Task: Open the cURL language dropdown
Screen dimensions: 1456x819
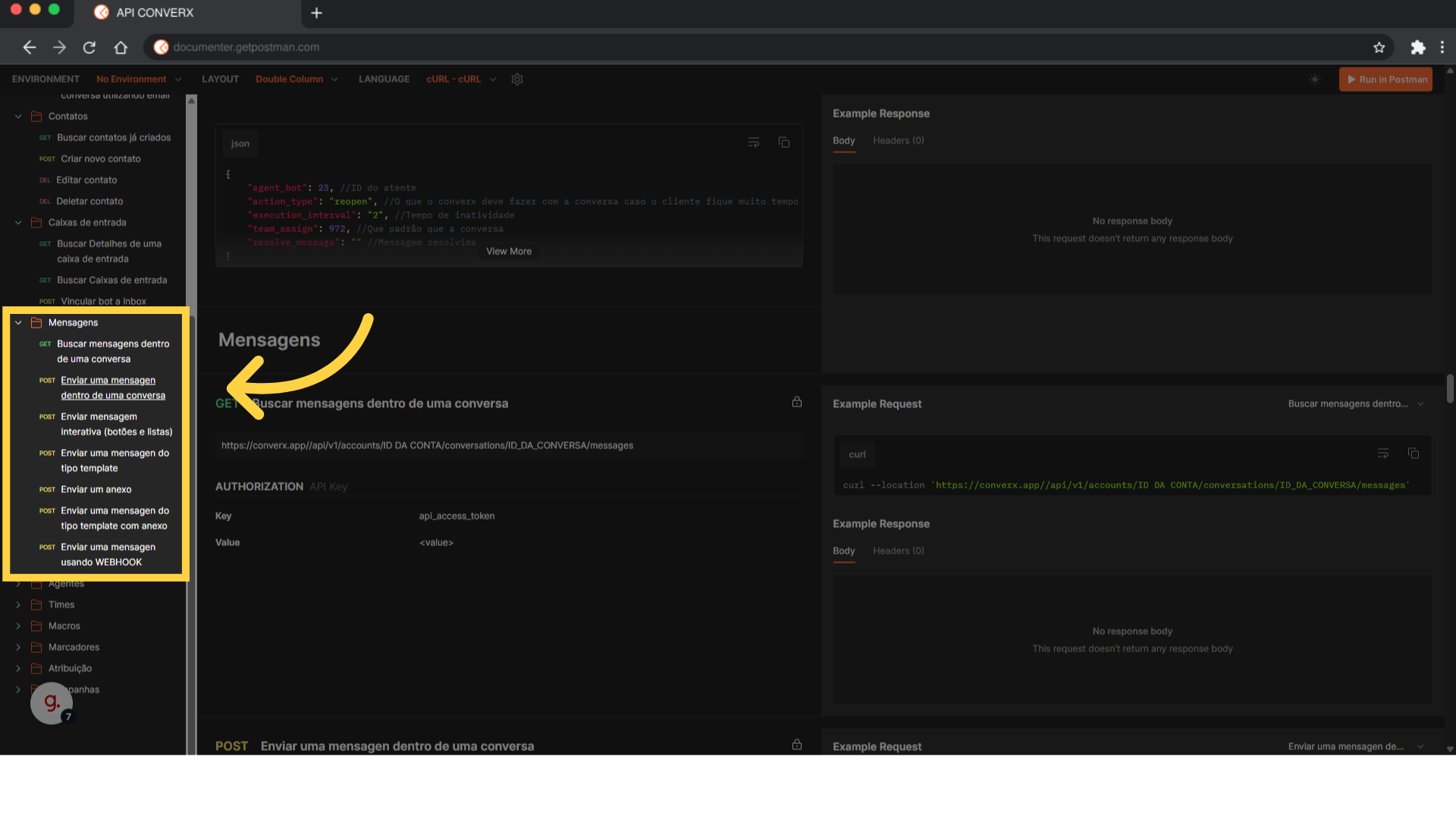Action: point(461,79)
